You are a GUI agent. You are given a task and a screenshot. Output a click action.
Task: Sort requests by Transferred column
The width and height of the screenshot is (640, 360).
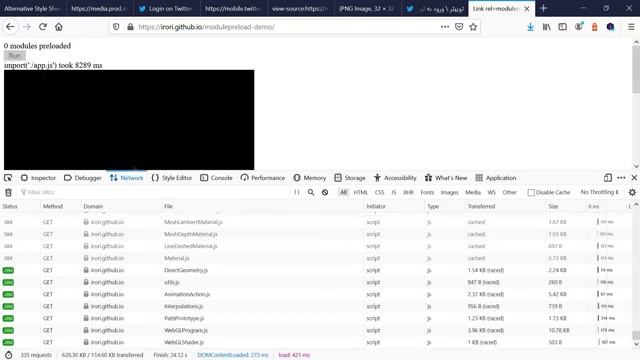click(x=506, y=206)
